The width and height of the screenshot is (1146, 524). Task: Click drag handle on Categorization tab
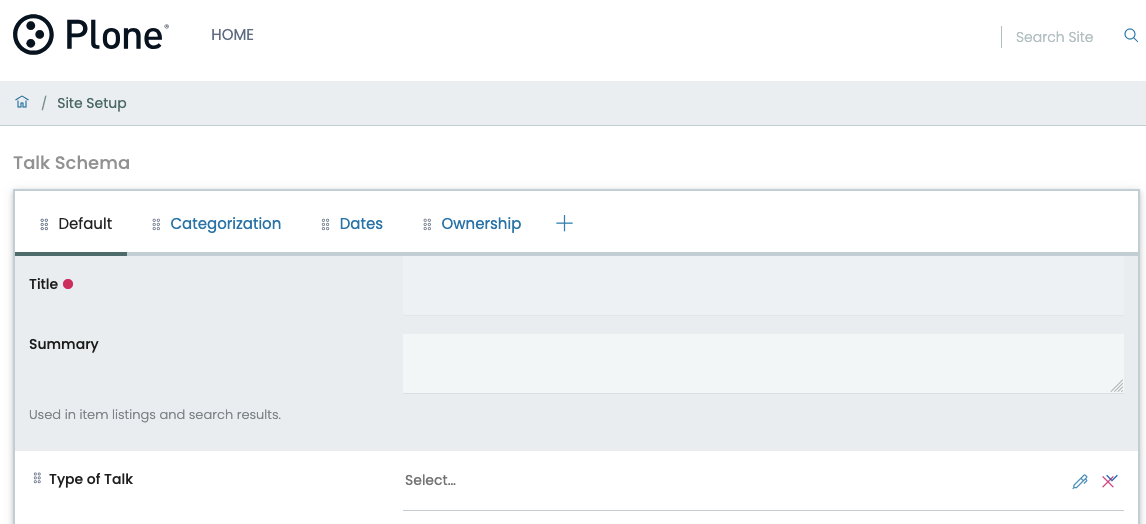[x=156, y=224]
